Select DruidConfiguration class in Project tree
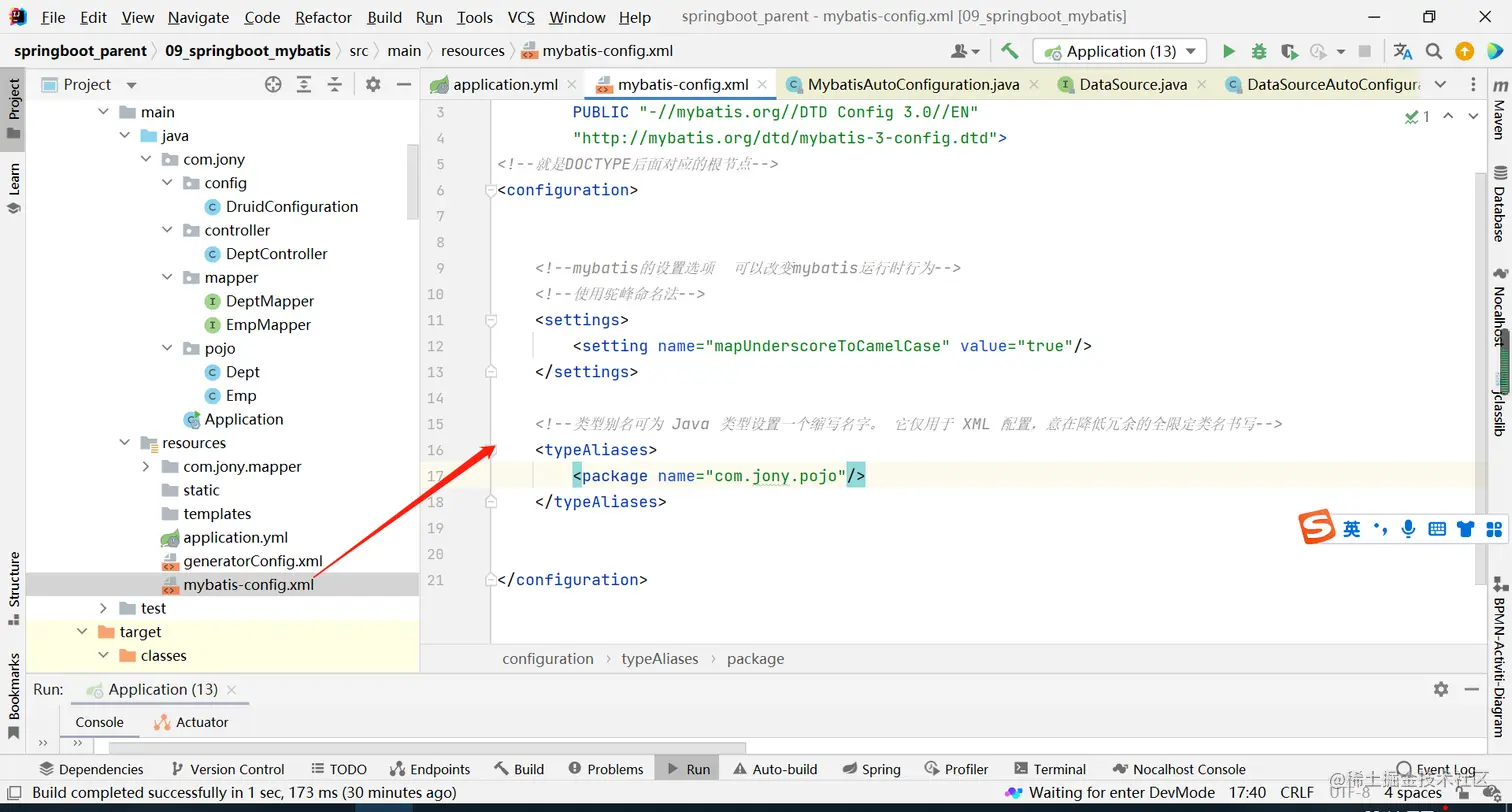The height and width of the screenshot is (812, 1512). coord(292,207)
